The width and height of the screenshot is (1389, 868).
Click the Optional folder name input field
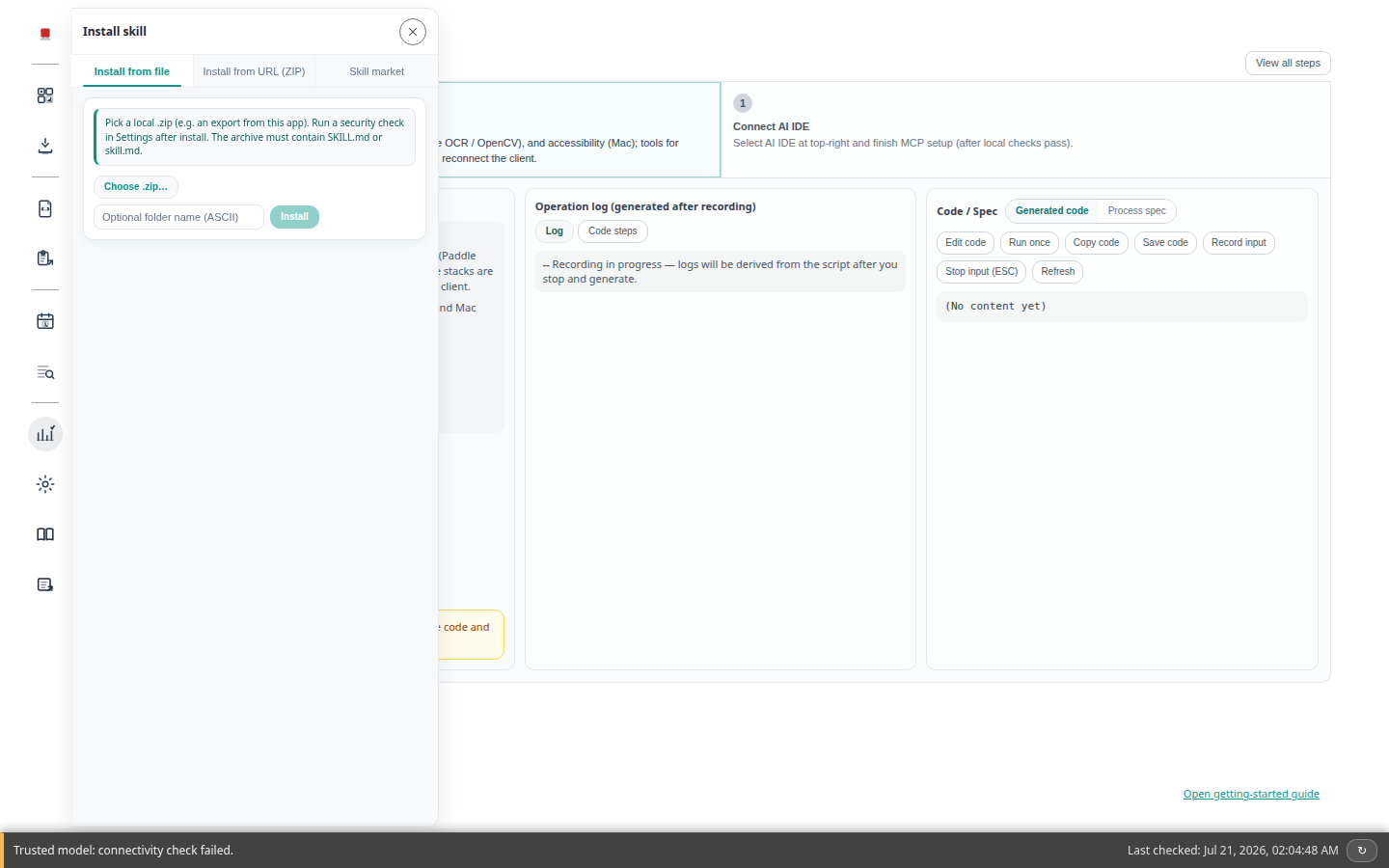click(178, 217)
